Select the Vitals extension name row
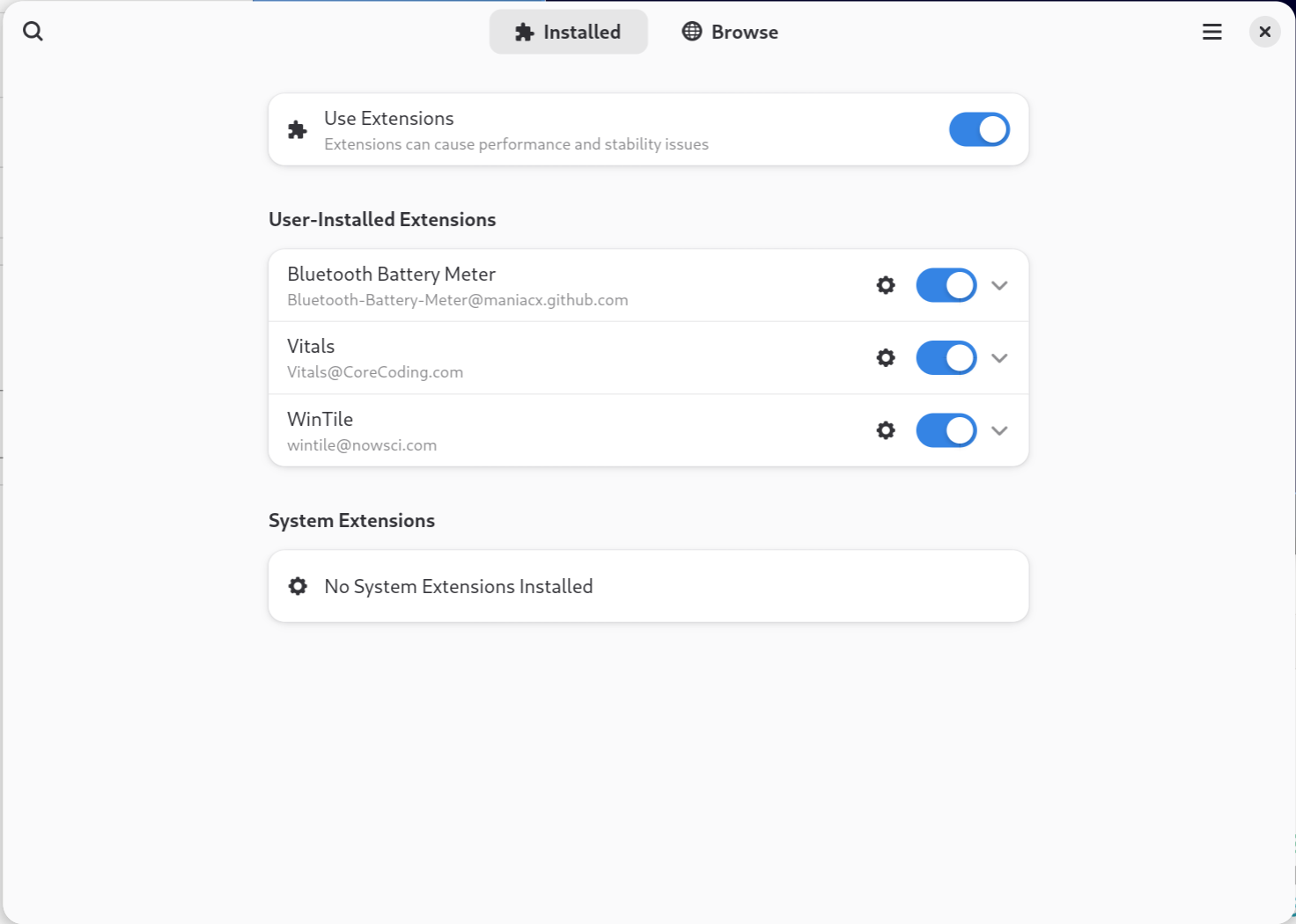 click(648, 358)
